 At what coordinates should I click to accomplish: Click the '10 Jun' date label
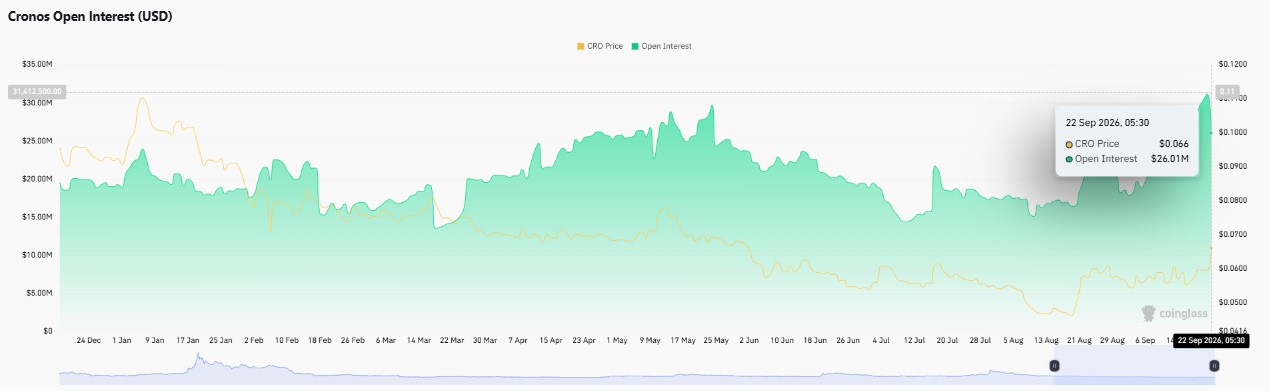coord(782,340)
